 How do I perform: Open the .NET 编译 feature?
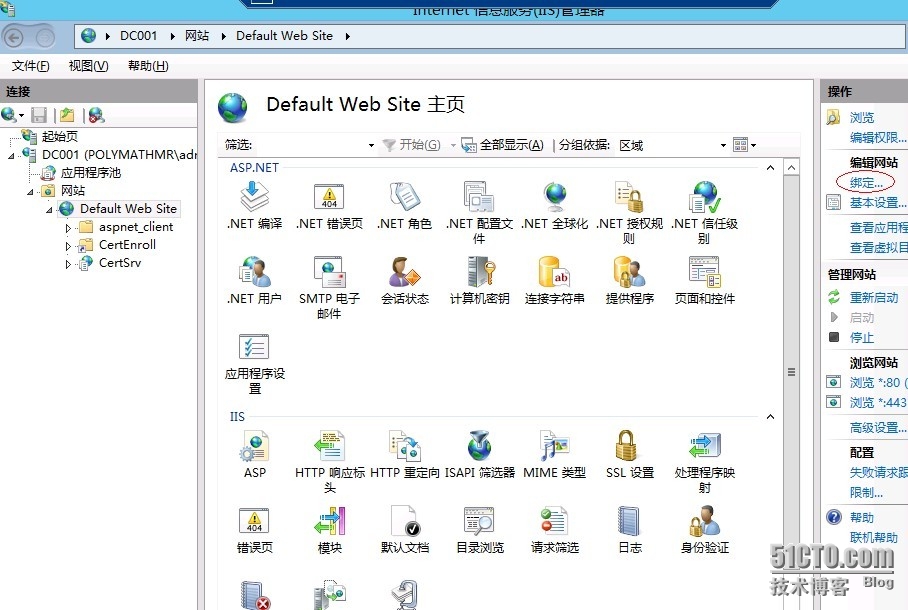pos(254,205)
